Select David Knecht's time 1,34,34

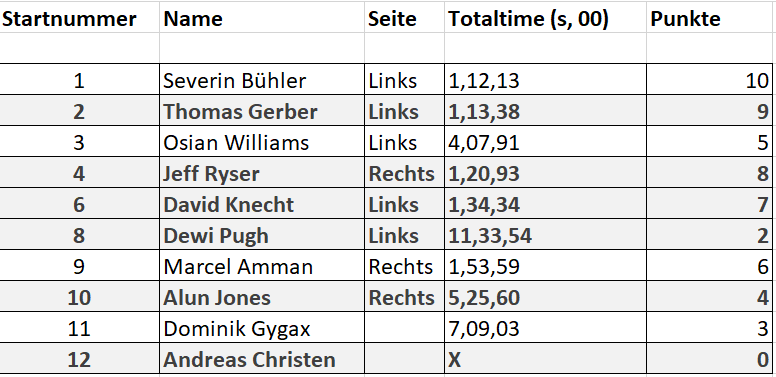(x=545, y=203)
